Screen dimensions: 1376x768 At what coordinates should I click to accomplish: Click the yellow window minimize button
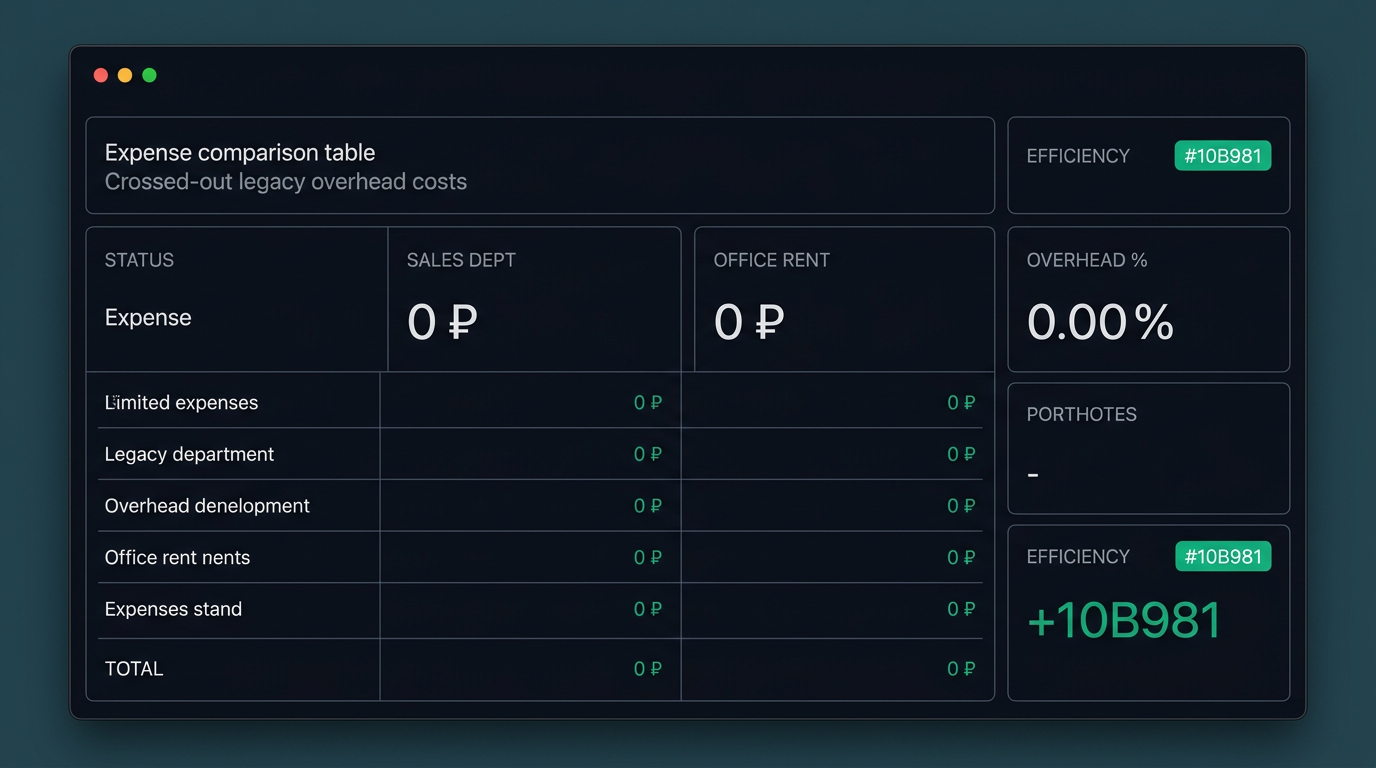pos(125,75)
